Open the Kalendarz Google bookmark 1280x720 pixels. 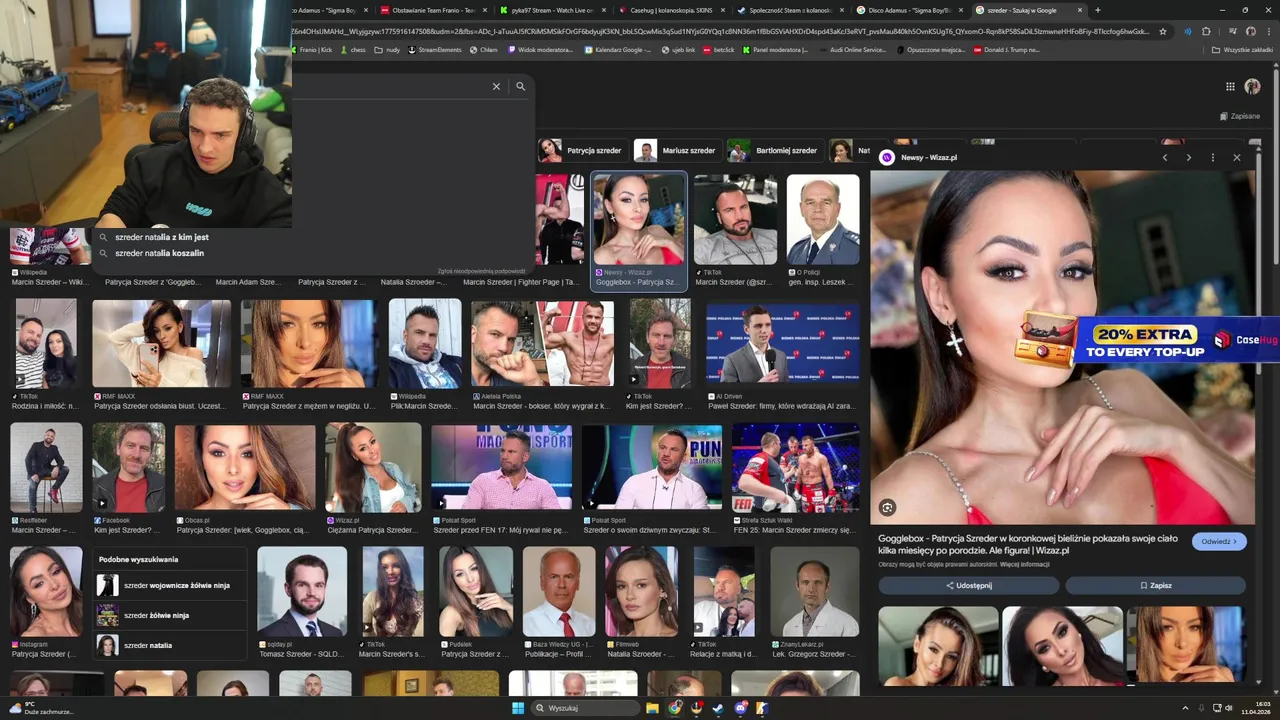point(616,49)
